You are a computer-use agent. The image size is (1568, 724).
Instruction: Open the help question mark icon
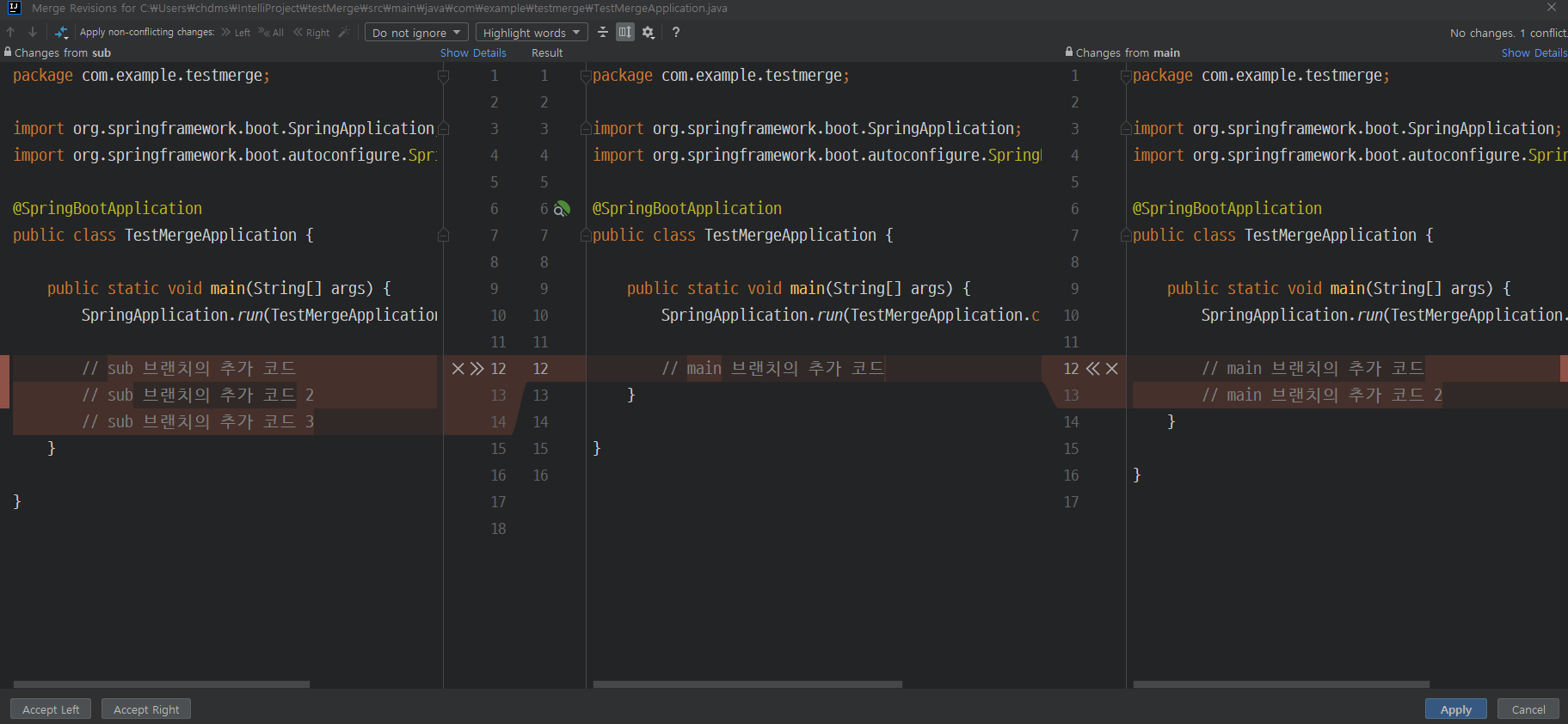point(676,33)
